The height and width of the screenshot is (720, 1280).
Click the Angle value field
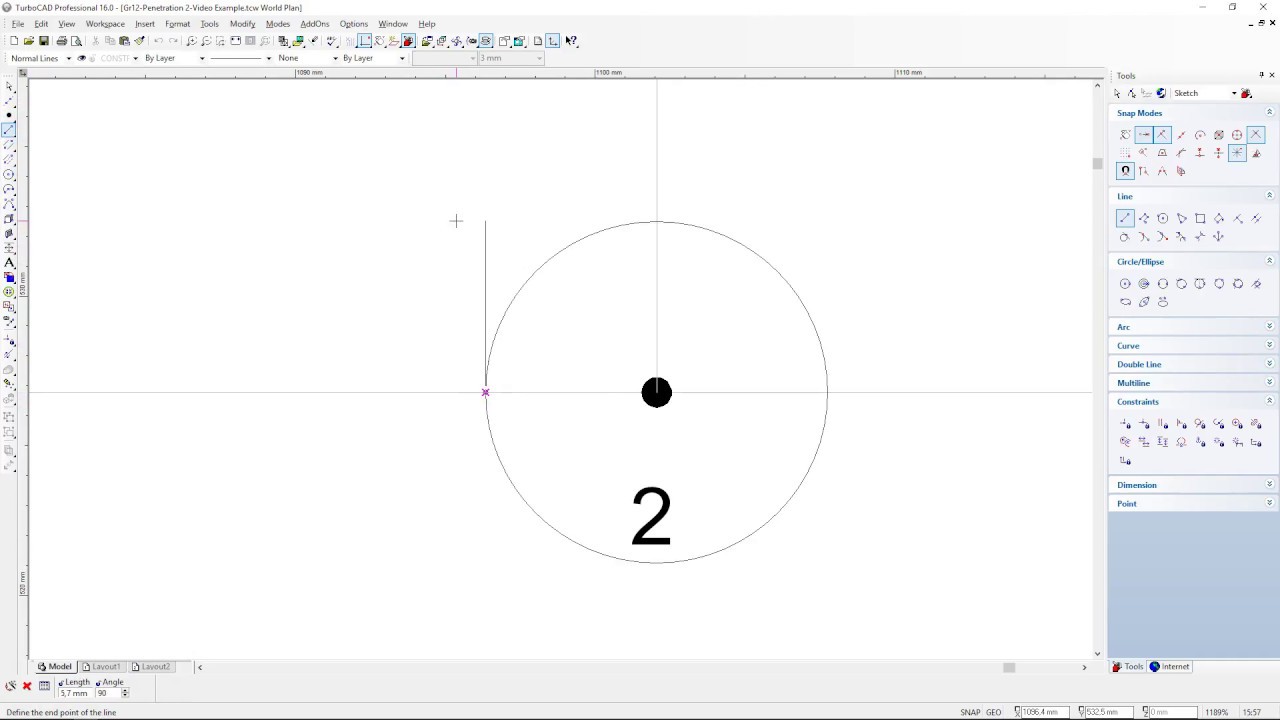tap(108, 693)
